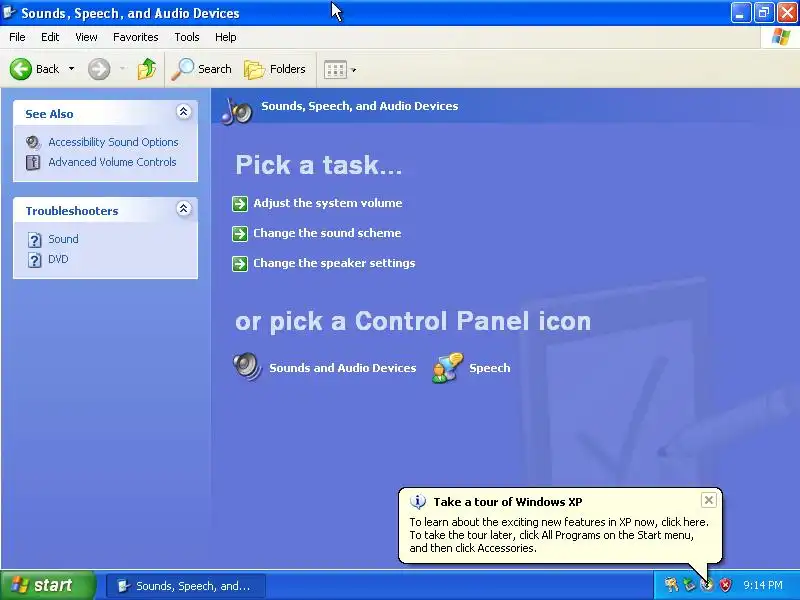Click the 9:14 PM taskbar clock
This screenshot has width=800, height=600.
click(763, 585)
